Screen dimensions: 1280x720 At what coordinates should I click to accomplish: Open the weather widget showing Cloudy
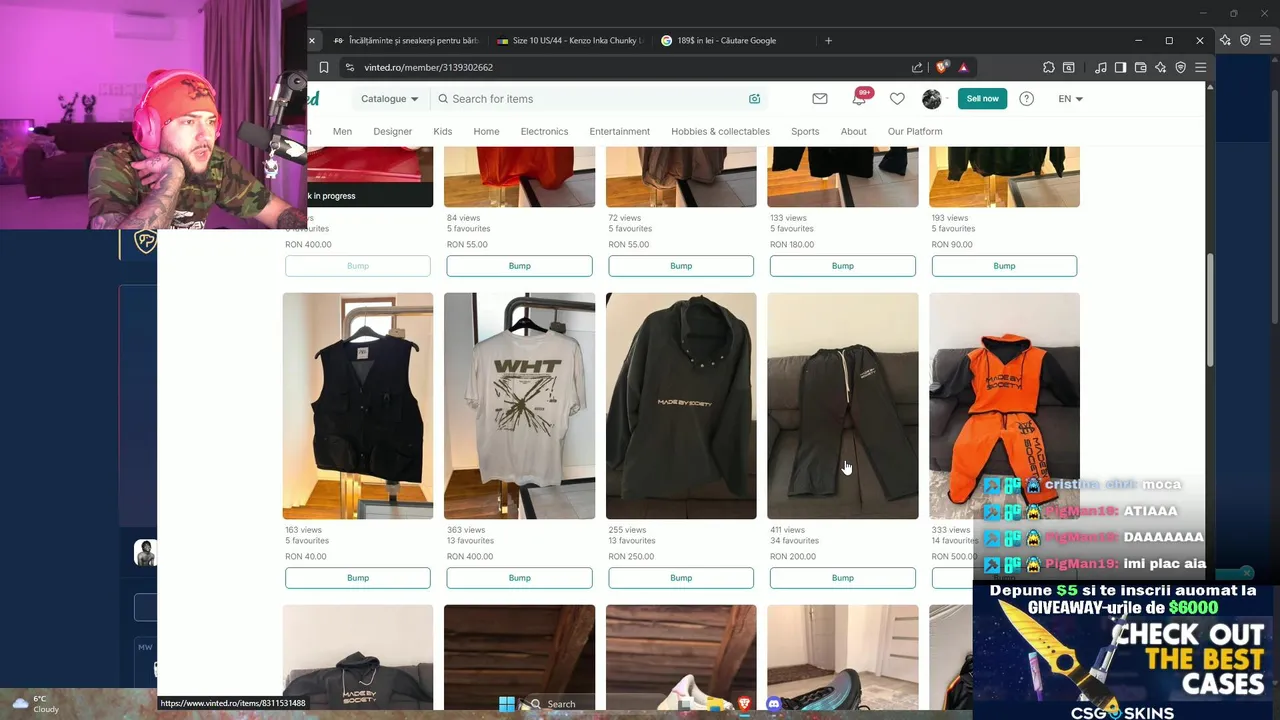tap(36, 704)
